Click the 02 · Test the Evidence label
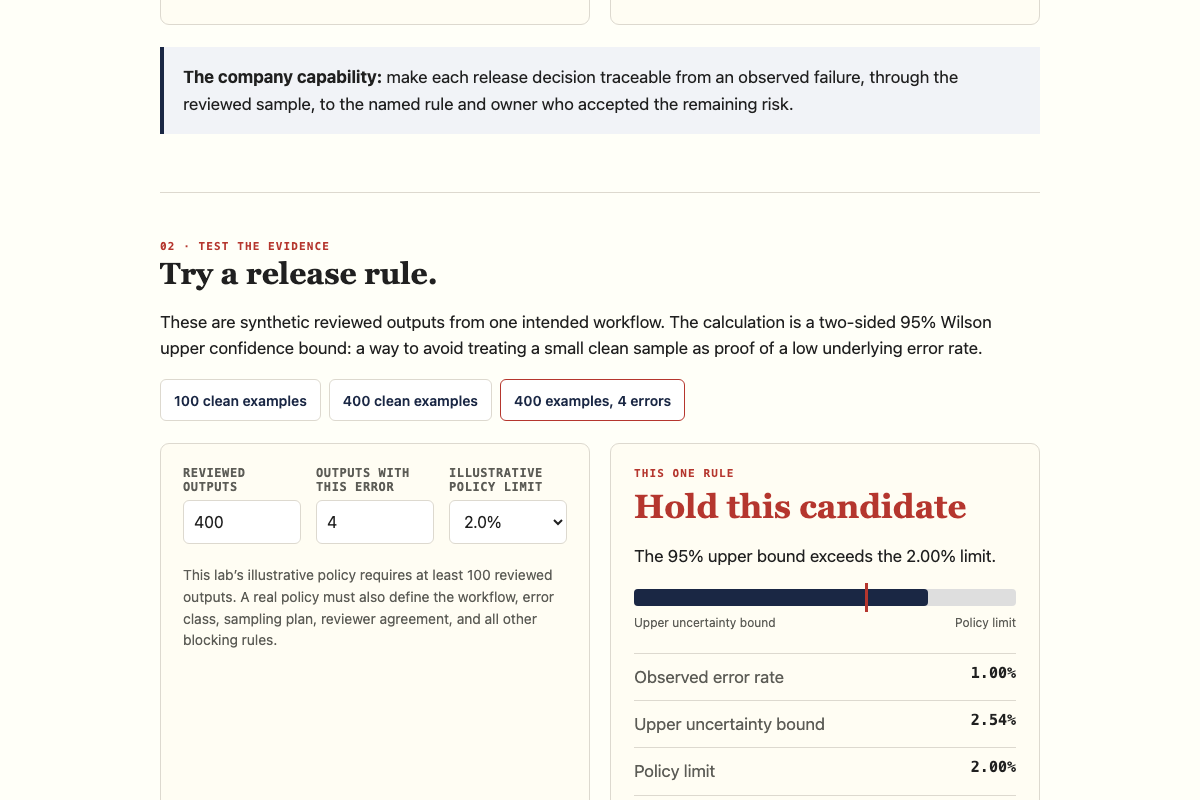The width and height of the screenshot is (1200, 800). pos(244,246)
